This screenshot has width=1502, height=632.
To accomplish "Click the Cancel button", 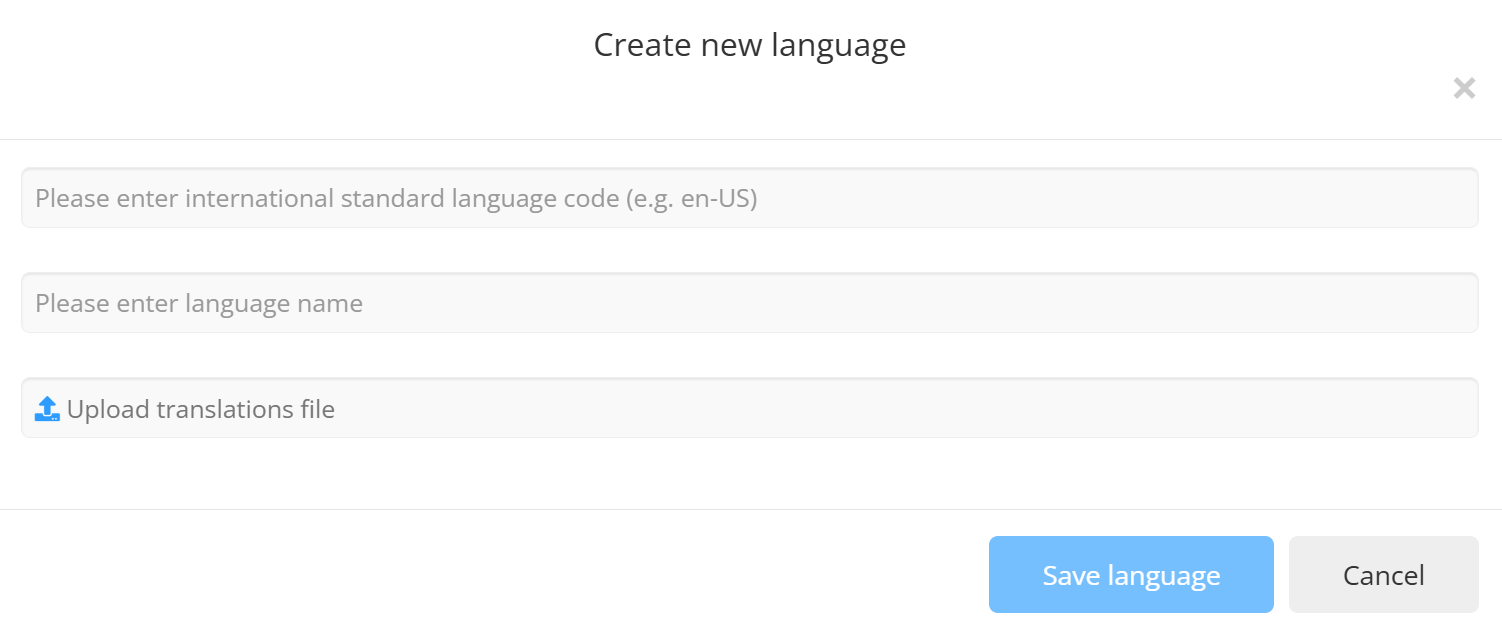I will click(1383, 575).
